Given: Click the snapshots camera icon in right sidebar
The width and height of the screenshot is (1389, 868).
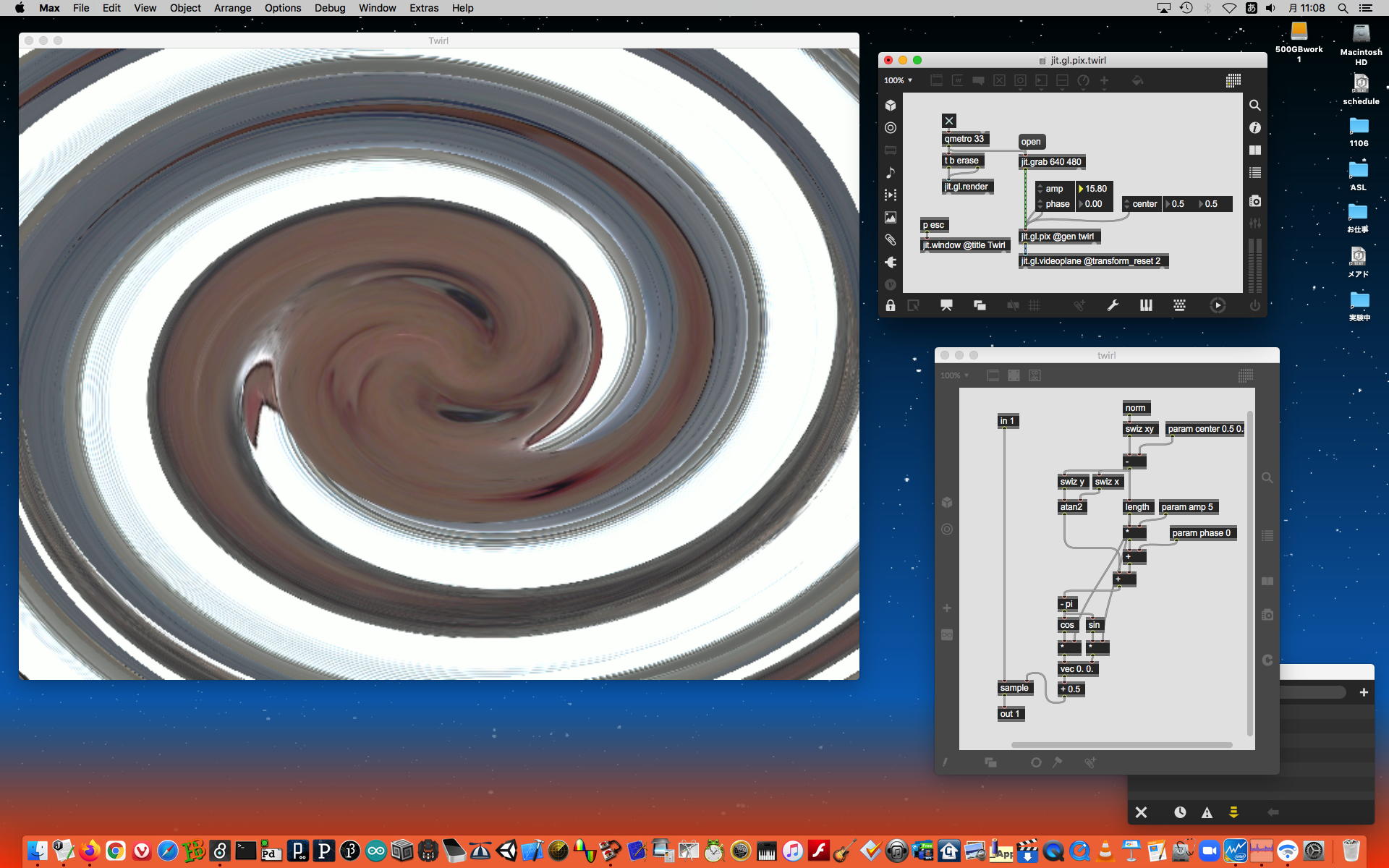Looking at the screenshot, I should coord(1255,201).
